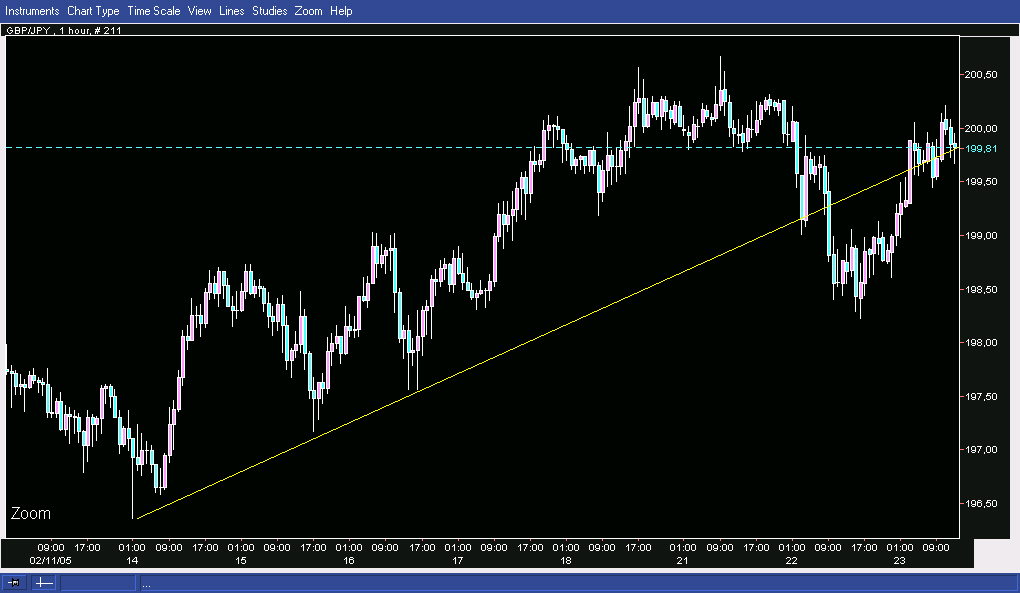1020x593 pixels.
Task: Click the empty status field beside crosshair
Action: pyautogui.click(x=98, y=583)
